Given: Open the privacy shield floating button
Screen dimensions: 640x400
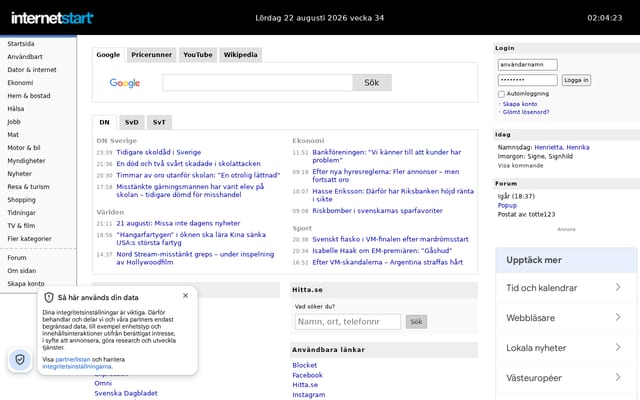Looking at the screenshot, I should (x=20, y=360).
